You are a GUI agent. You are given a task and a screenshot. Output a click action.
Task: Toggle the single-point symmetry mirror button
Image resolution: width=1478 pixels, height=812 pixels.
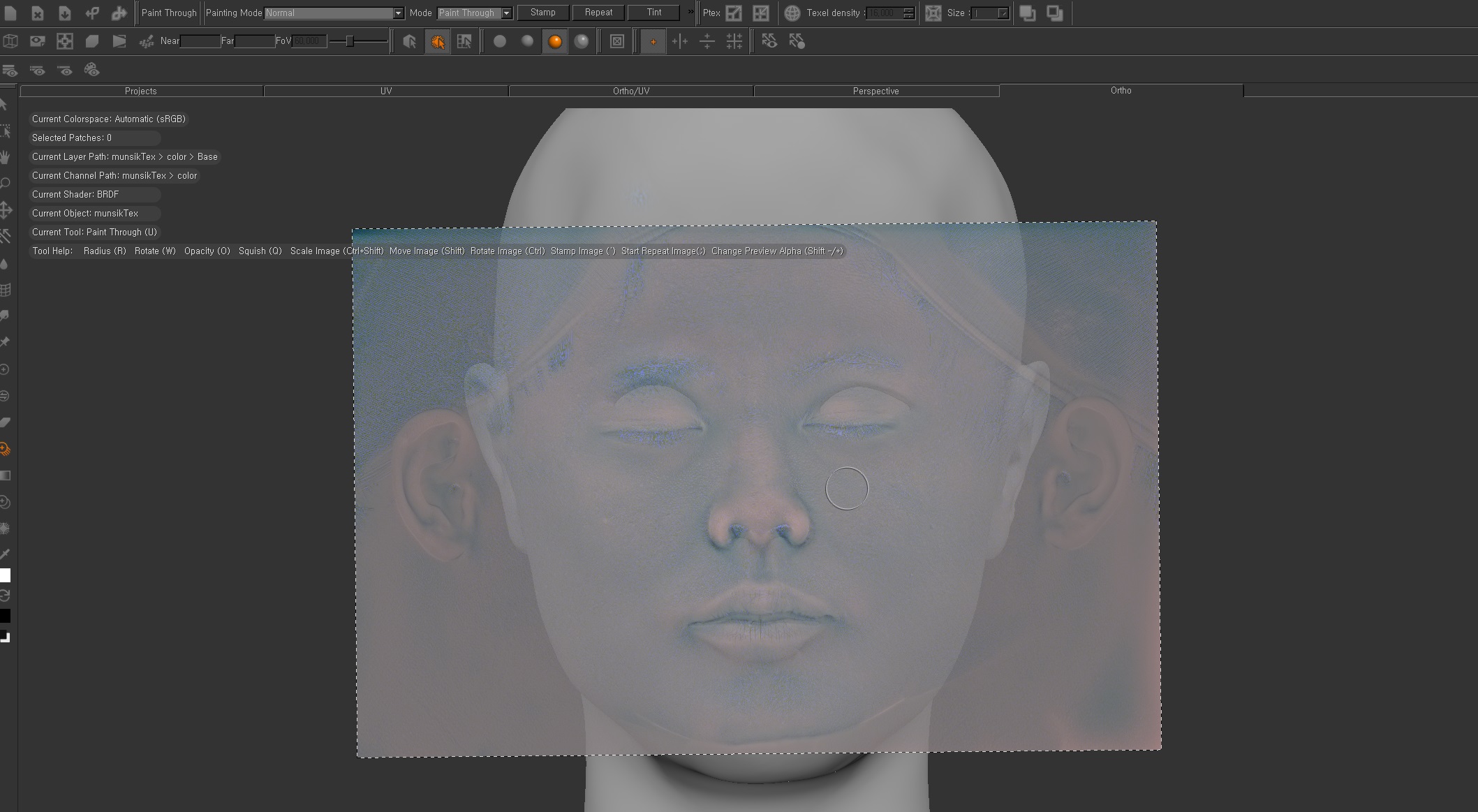tap(653, 42)
